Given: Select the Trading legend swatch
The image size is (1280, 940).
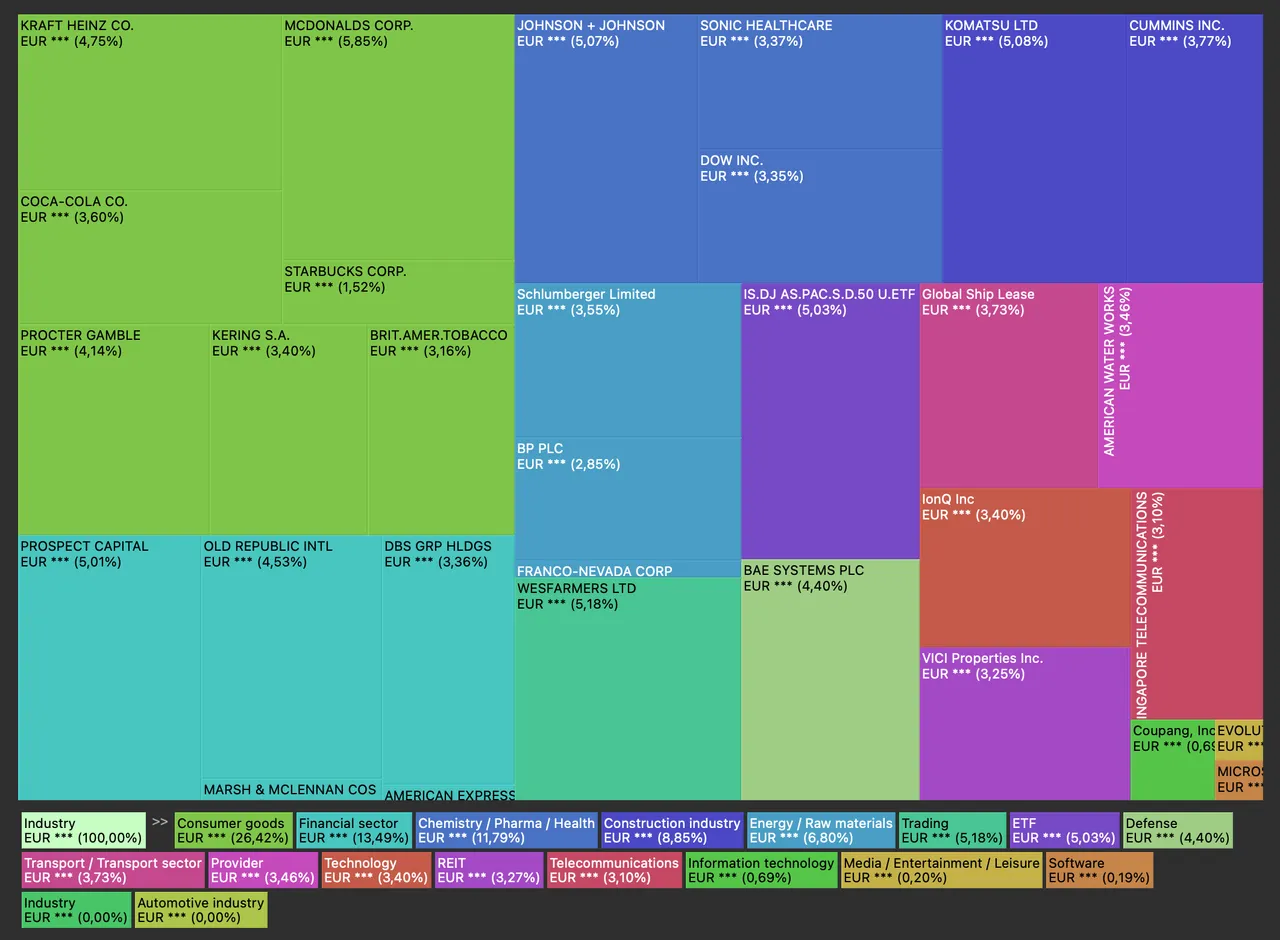Looking at the screenshot, I should coord(952,830).
